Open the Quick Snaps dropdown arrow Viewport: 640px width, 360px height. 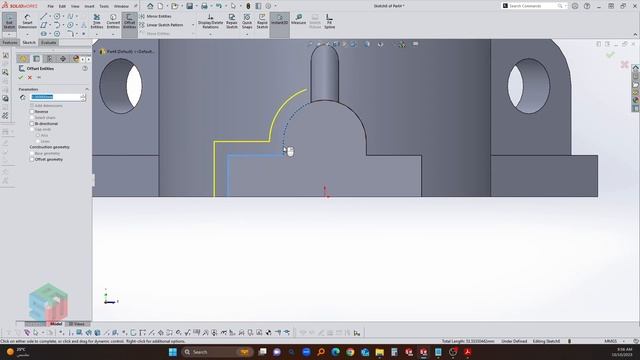click(x=247, y=34)
